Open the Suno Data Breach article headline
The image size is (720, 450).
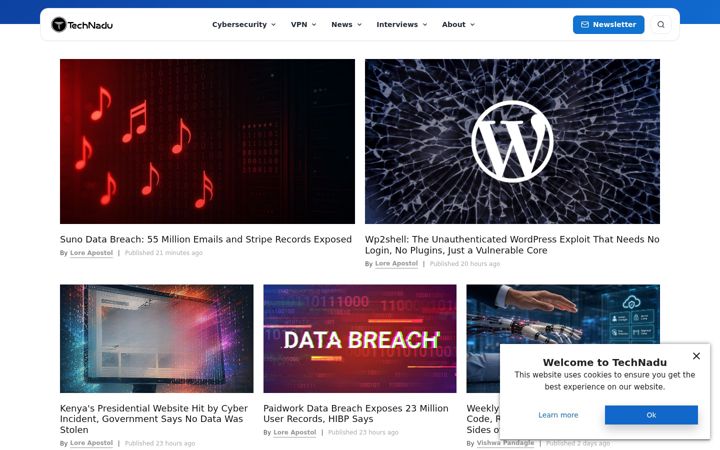coord(206,239)
